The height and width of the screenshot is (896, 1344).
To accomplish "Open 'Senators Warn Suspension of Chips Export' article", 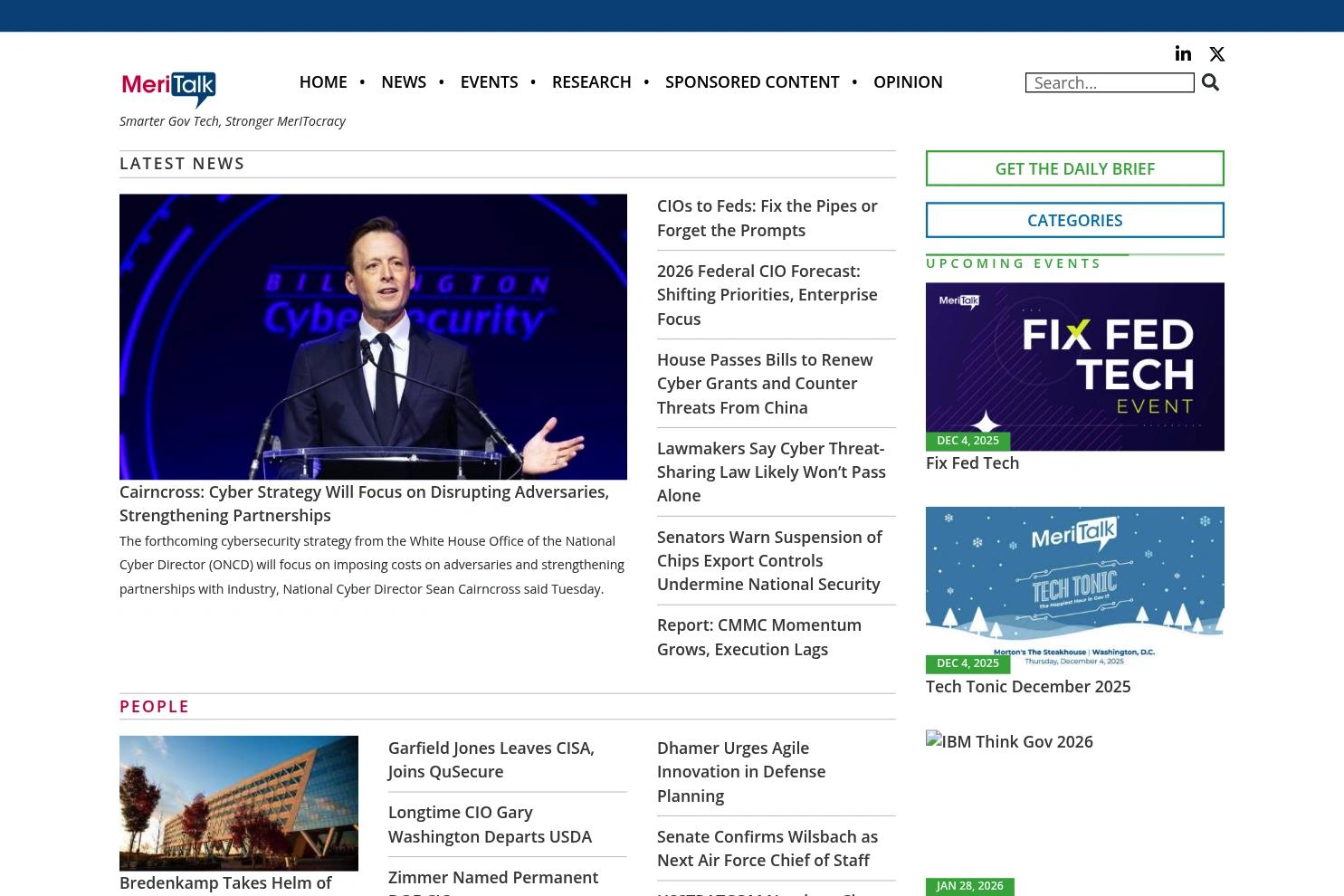I will [769, 560].
